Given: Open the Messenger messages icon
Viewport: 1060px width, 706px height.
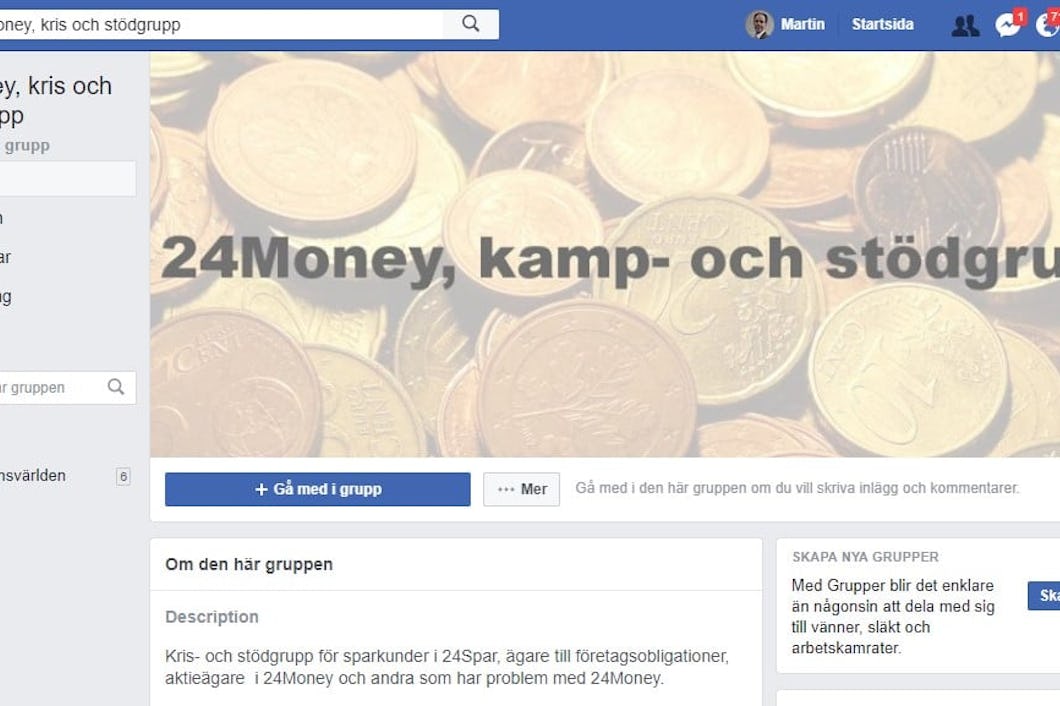Looking at the screenshot, I should click(1008, 26).
